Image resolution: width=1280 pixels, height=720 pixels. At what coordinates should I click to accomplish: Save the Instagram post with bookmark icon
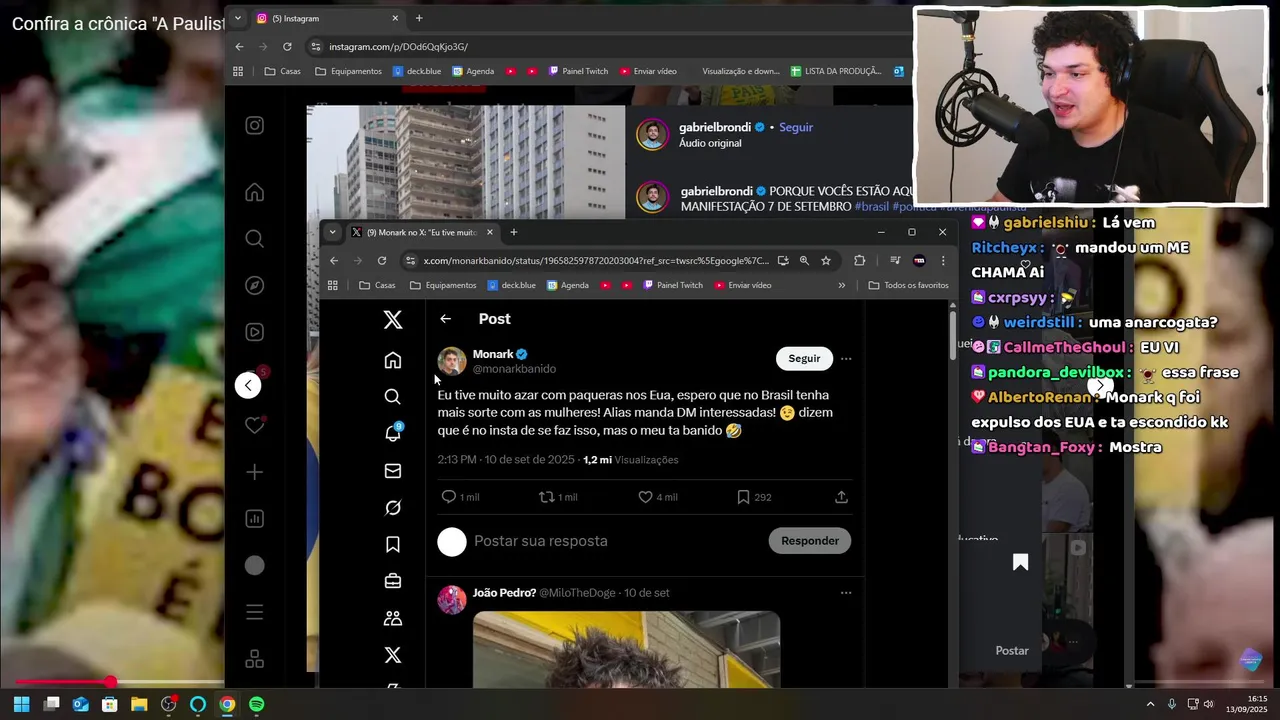point(1020,562)
